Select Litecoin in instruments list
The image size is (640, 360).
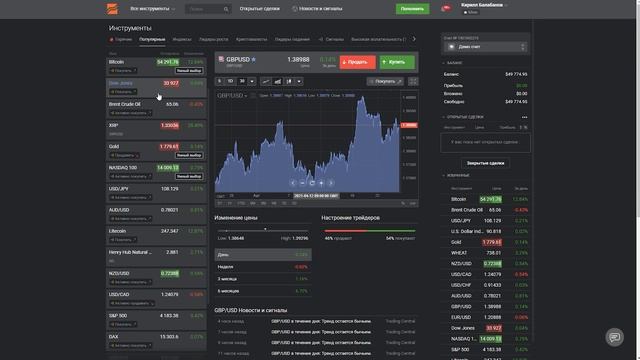click(156, 236)
